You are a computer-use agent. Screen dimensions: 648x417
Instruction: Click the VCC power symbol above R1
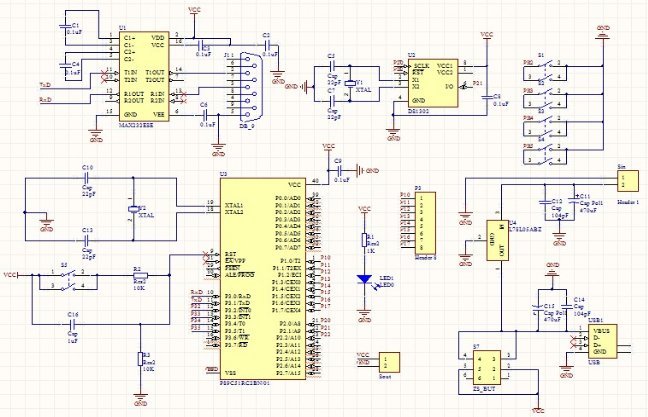[364, 210]
